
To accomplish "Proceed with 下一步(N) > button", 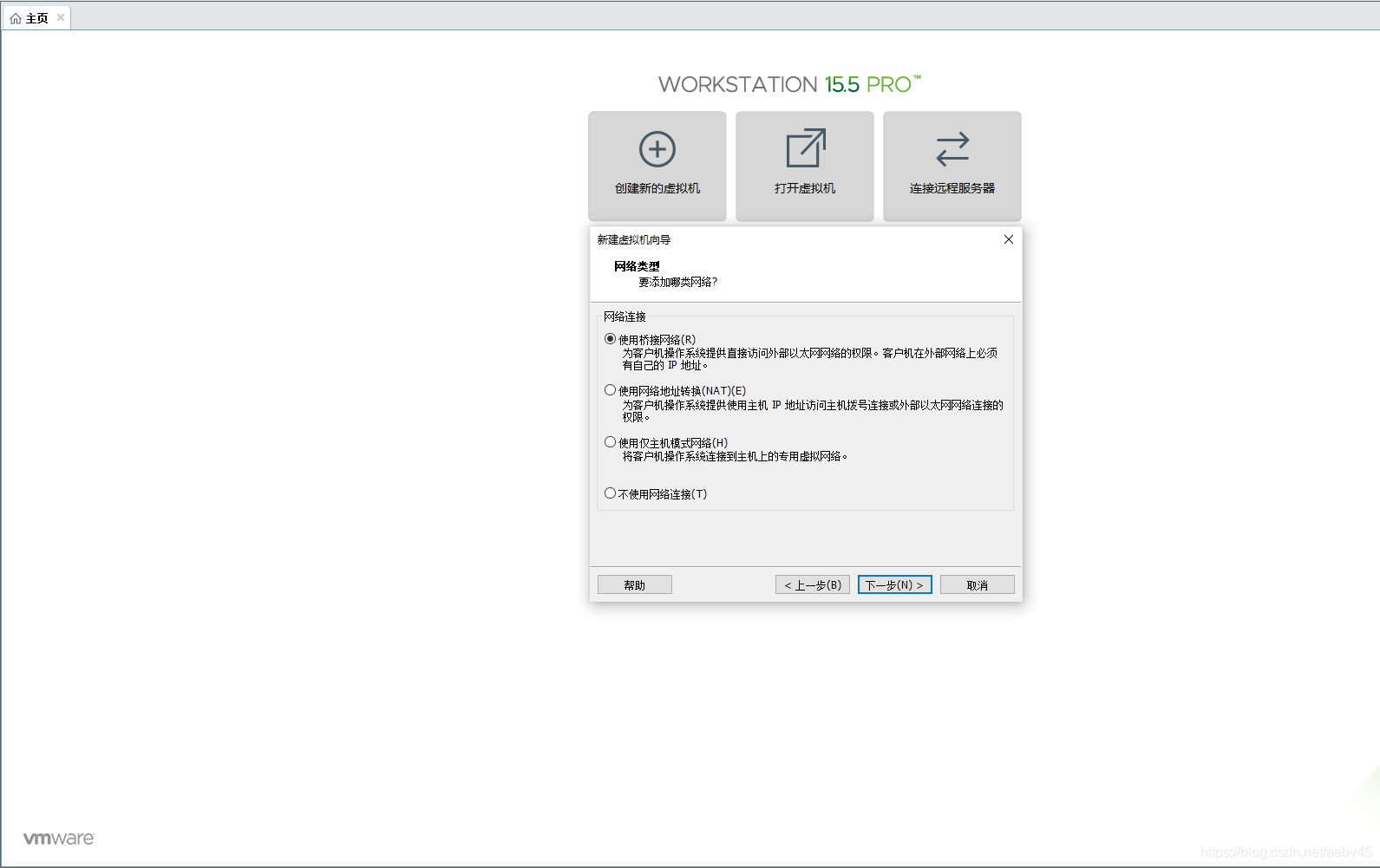I will click(895, 585).
